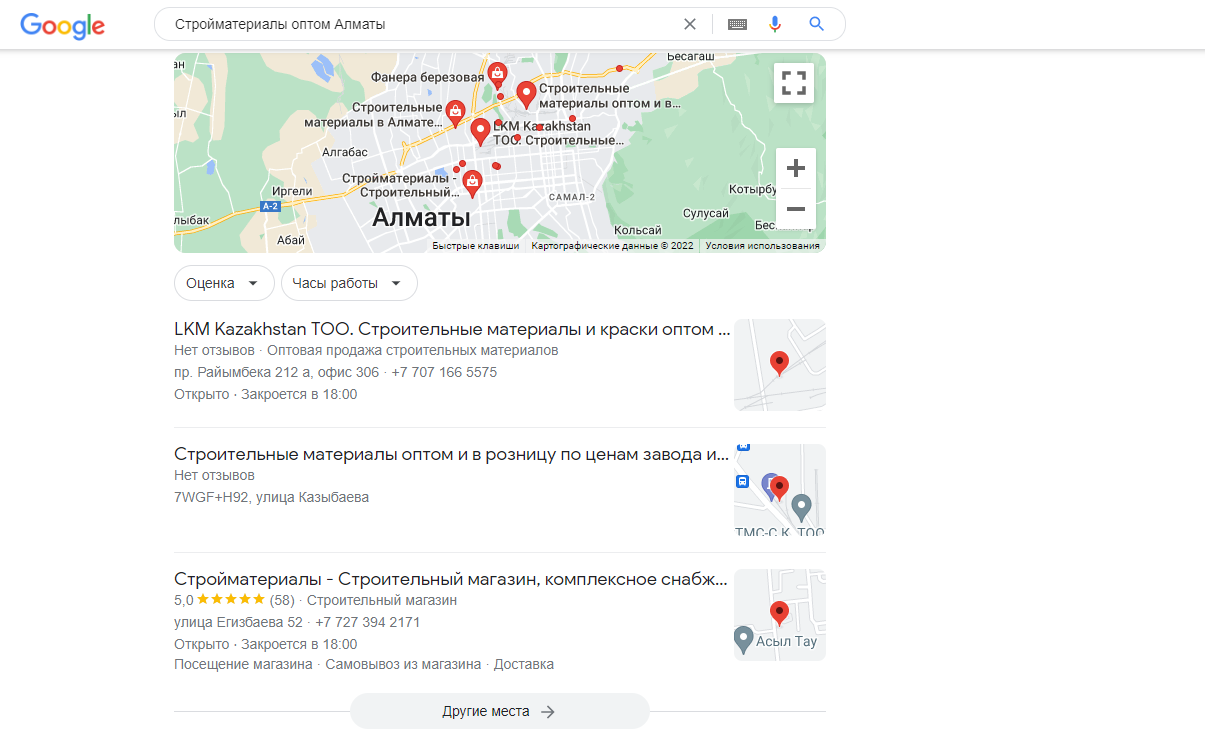Click the Другие места button

[499, 711]
